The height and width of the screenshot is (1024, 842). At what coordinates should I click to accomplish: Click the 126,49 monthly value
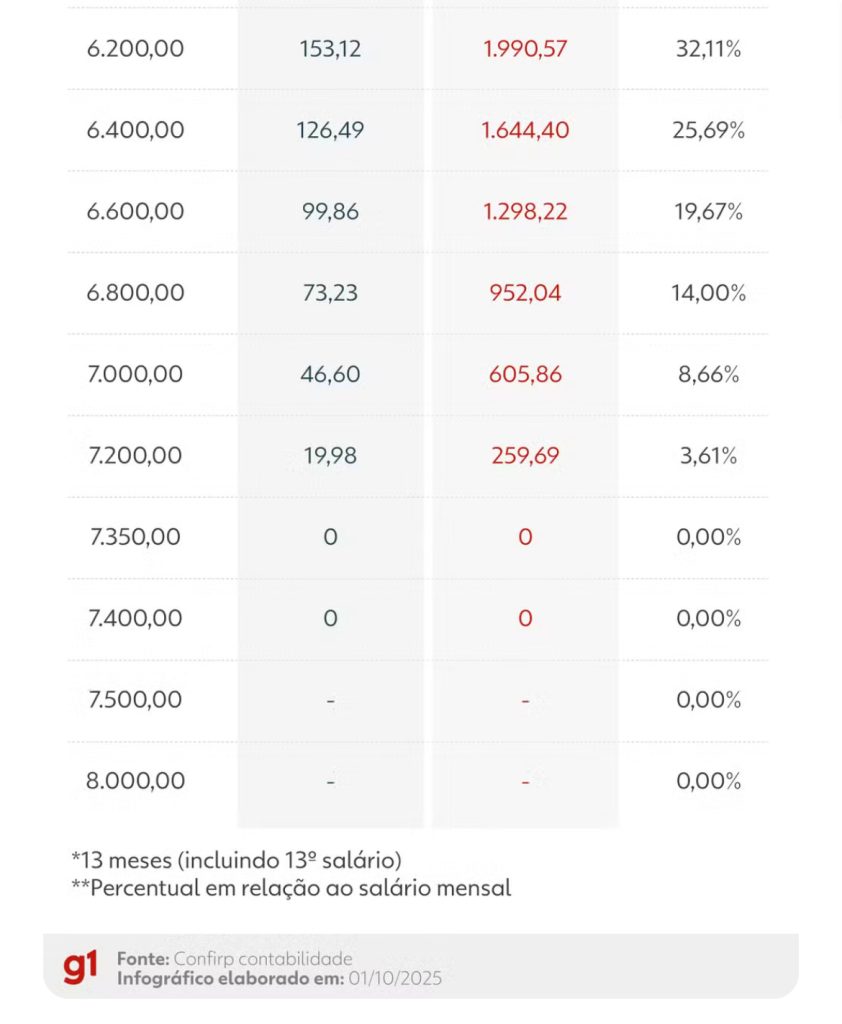pos(330,130)
